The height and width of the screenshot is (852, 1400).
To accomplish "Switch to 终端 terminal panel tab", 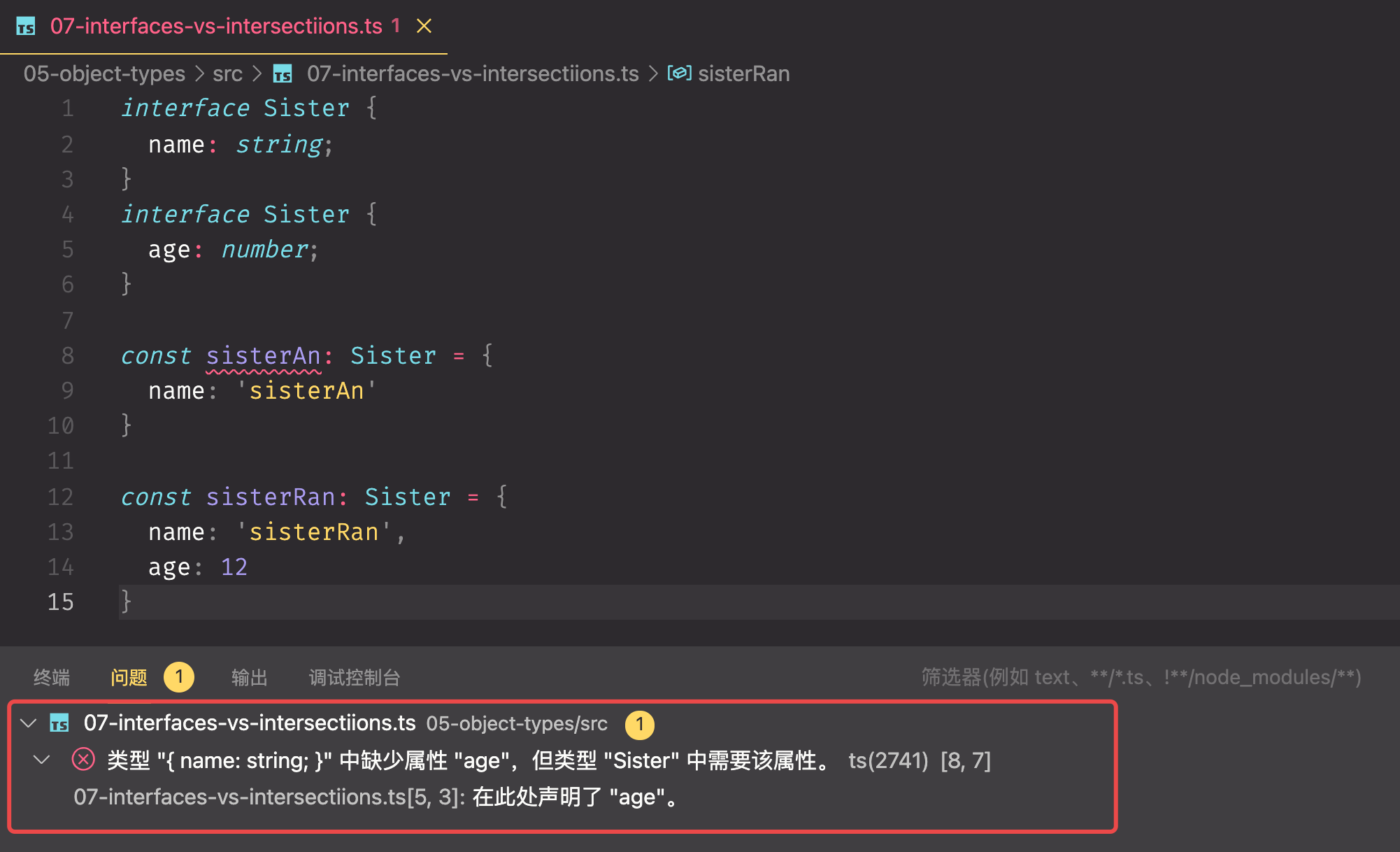I will click(52, 677).
